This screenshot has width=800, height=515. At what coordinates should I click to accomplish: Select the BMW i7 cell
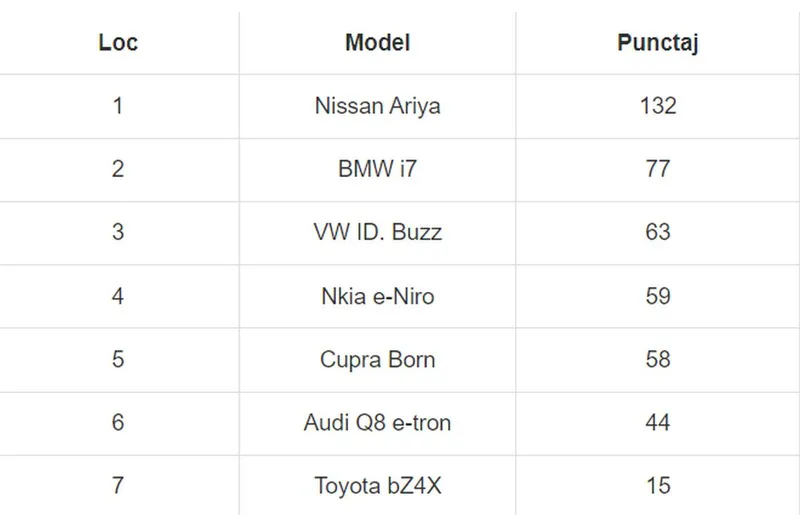(377, 169)
